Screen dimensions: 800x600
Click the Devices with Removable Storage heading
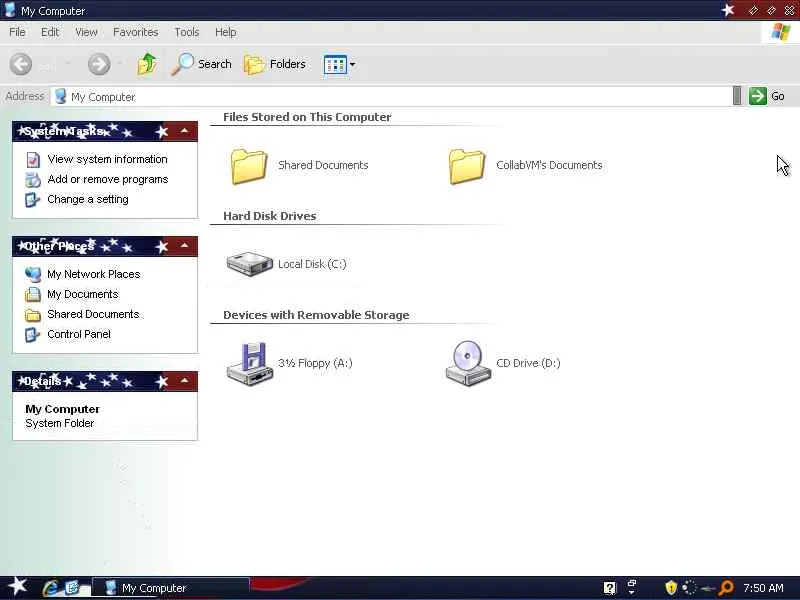pyautogui.click(x=316, y=315)
